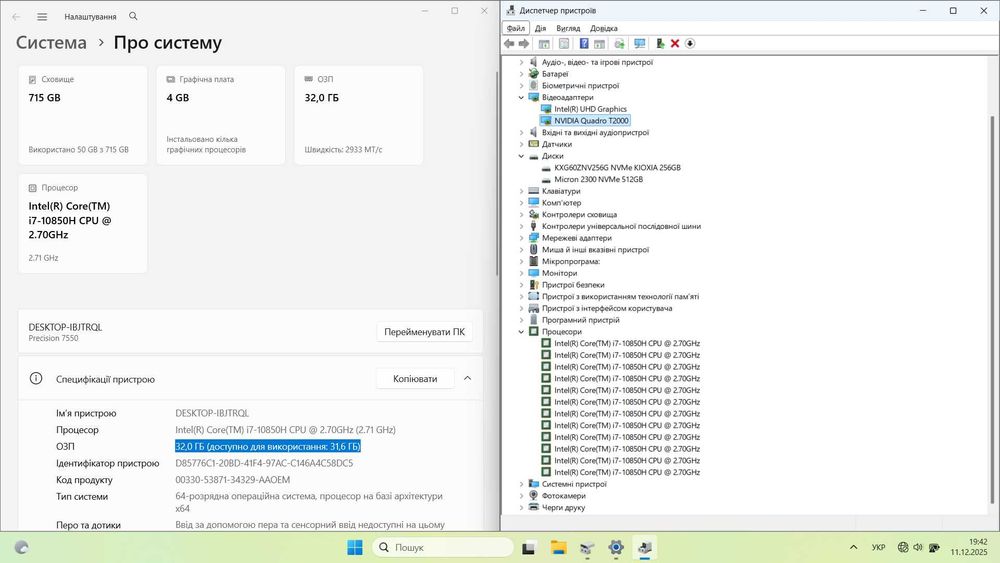
Task: Click the network globe icon in tray
Action: click(902, 547)
